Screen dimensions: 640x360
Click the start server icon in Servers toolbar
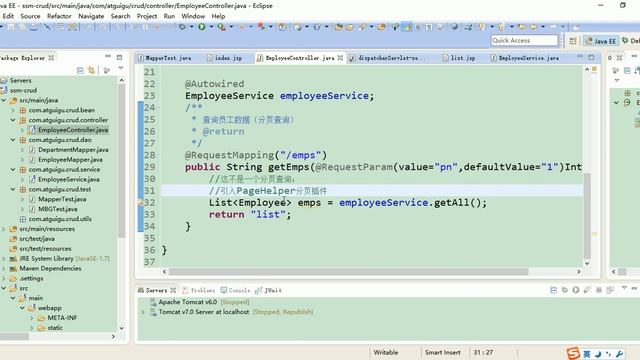click(576, 290)
